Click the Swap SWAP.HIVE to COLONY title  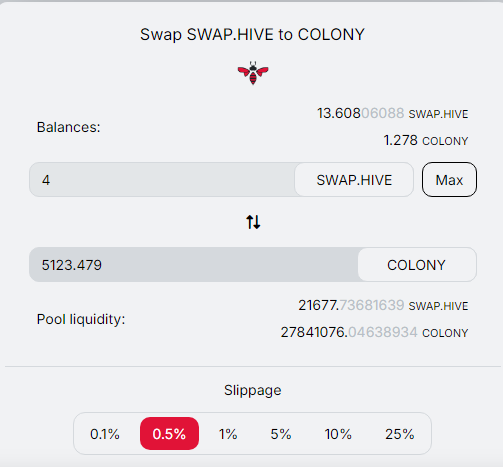[252, 35]
